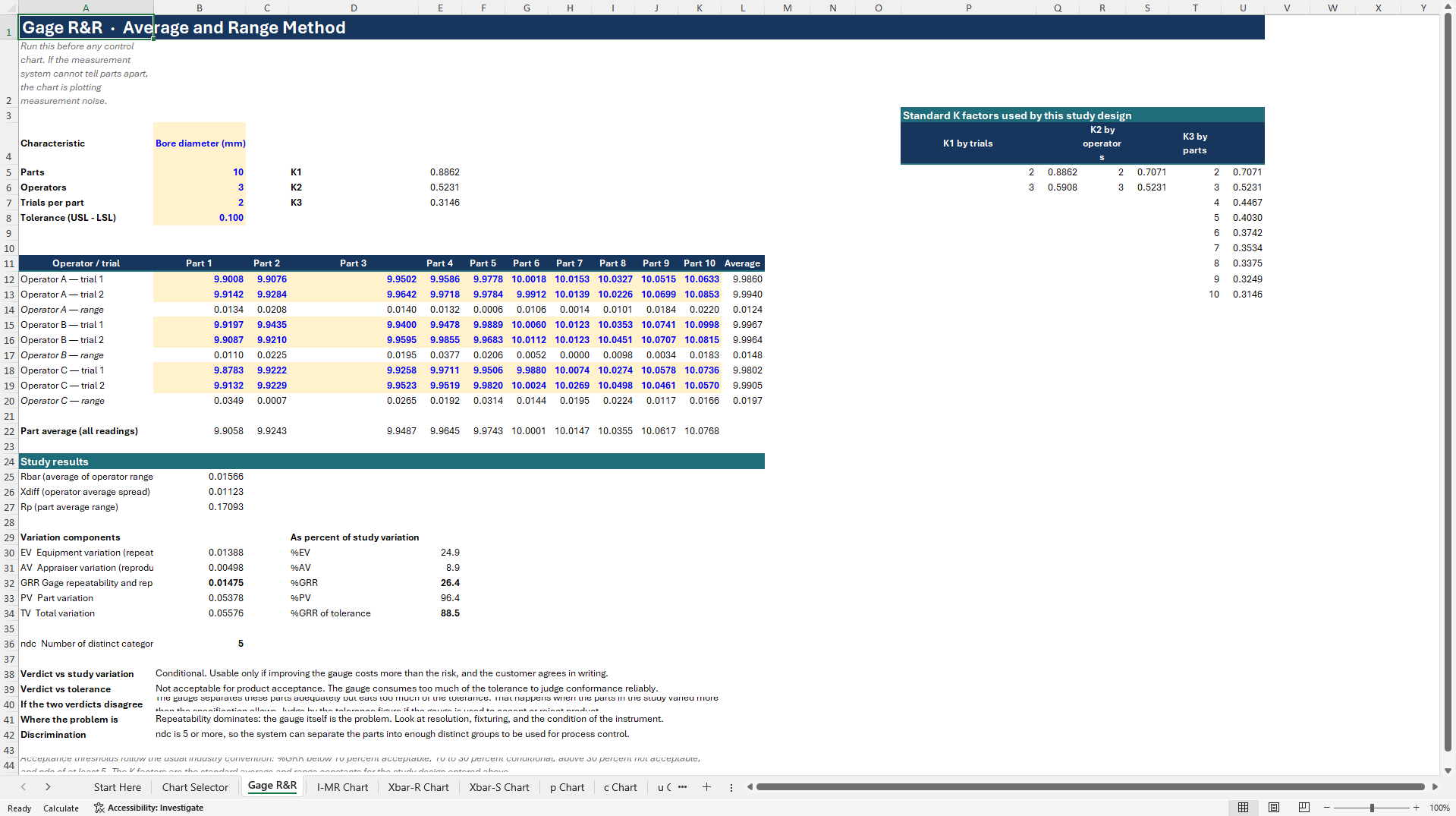Select the Part 5 column heading cell

(483, 263)
